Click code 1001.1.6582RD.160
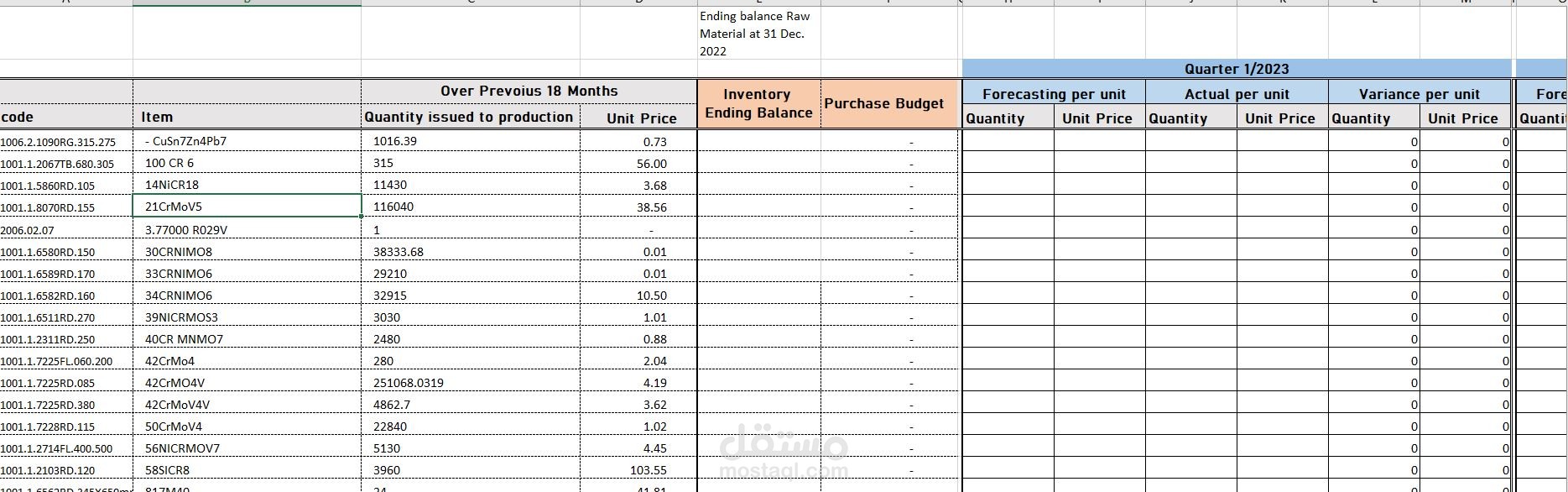The image size is (1568, 492). tap(66, 295)
